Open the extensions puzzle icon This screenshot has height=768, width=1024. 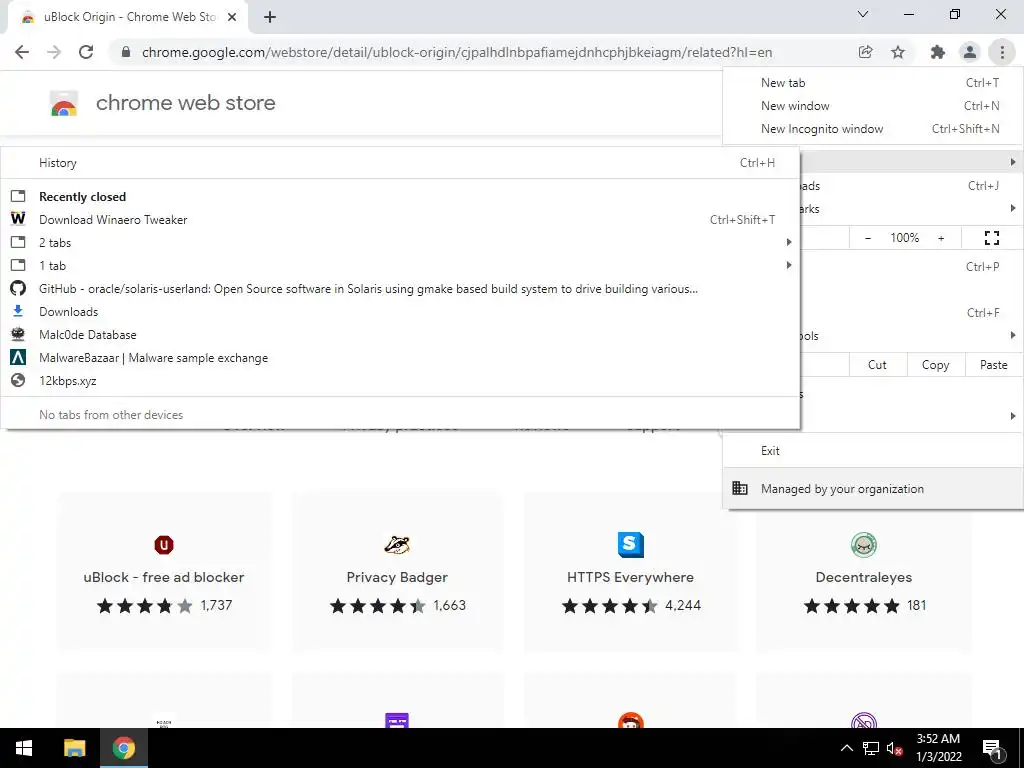click(938, 52)
